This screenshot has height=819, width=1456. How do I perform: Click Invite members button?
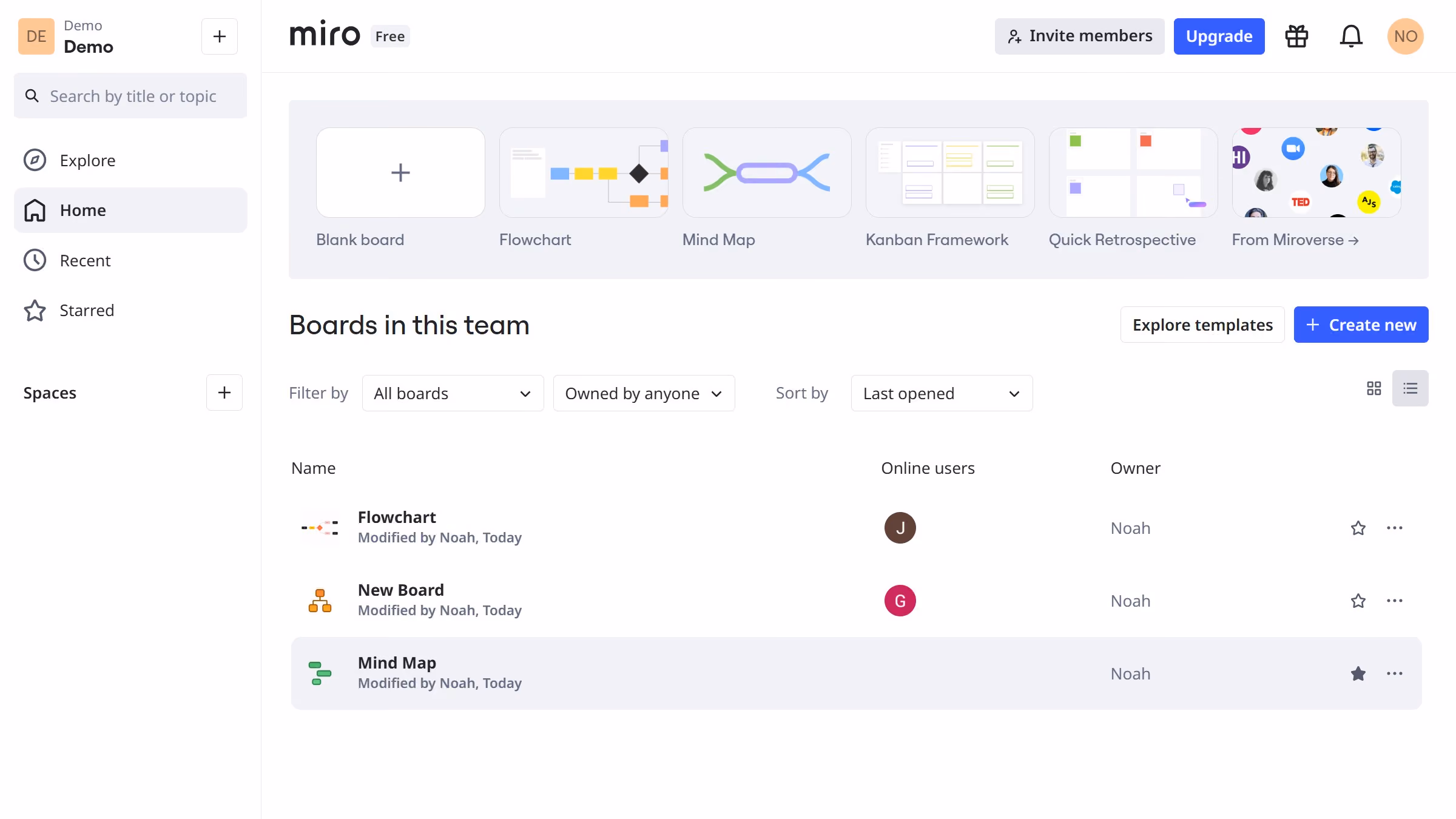click(x=1080, y=36)
